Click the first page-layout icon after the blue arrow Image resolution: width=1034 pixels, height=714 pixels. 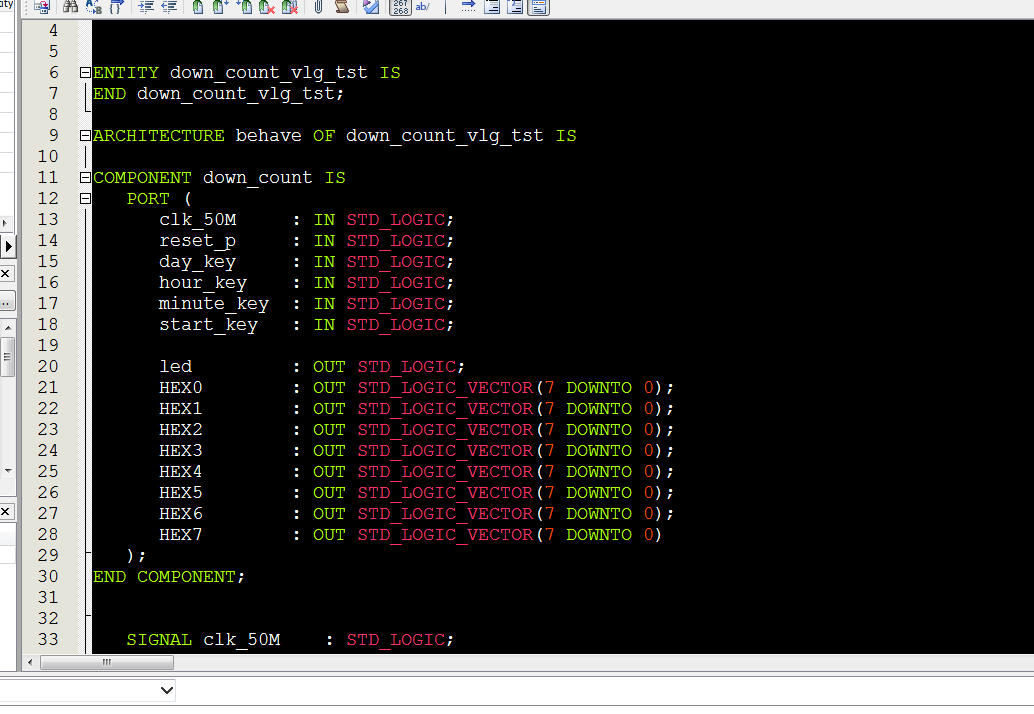tap(491, 7)
